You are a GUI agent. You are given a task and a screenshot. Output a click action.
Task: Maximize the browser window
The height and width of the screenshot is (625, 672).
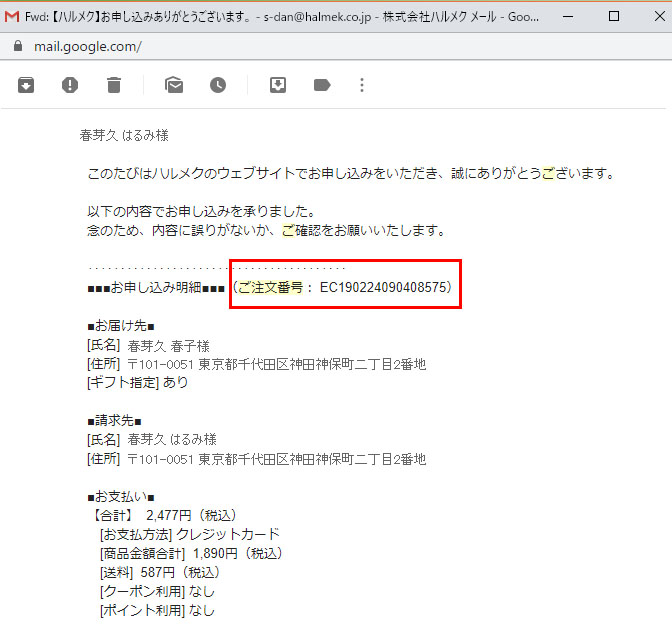[614, 15]
